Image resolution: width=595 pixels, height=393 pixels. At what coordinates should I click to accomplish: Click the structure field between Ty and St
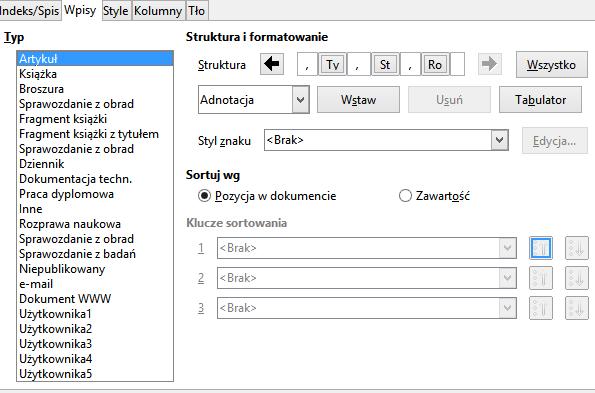coord(358,64)
